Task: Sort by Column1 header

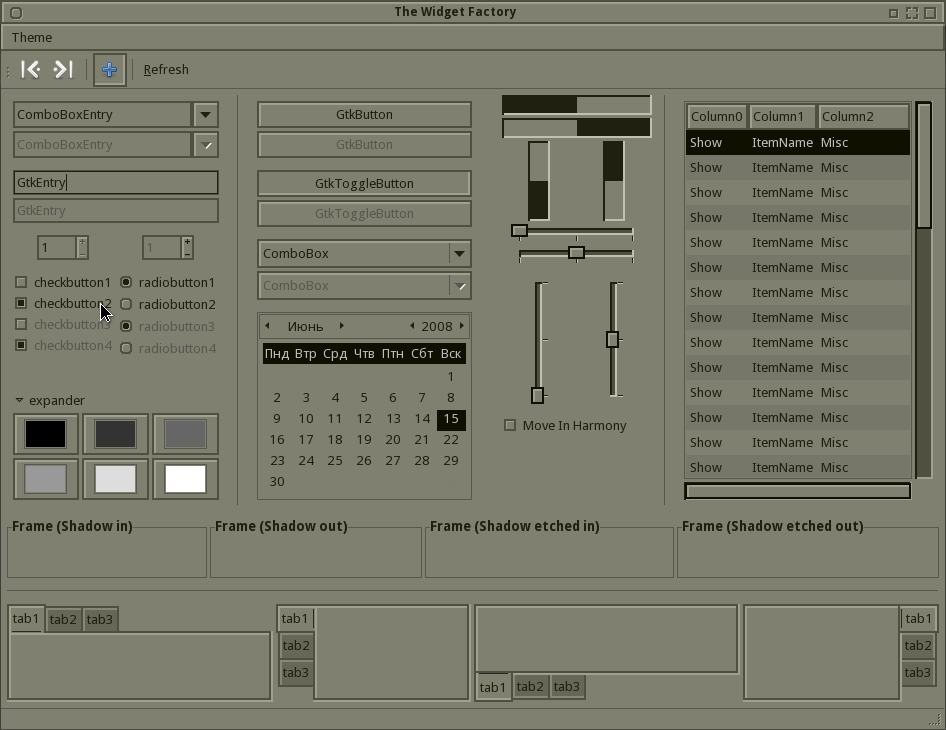Action: point(783,116)
